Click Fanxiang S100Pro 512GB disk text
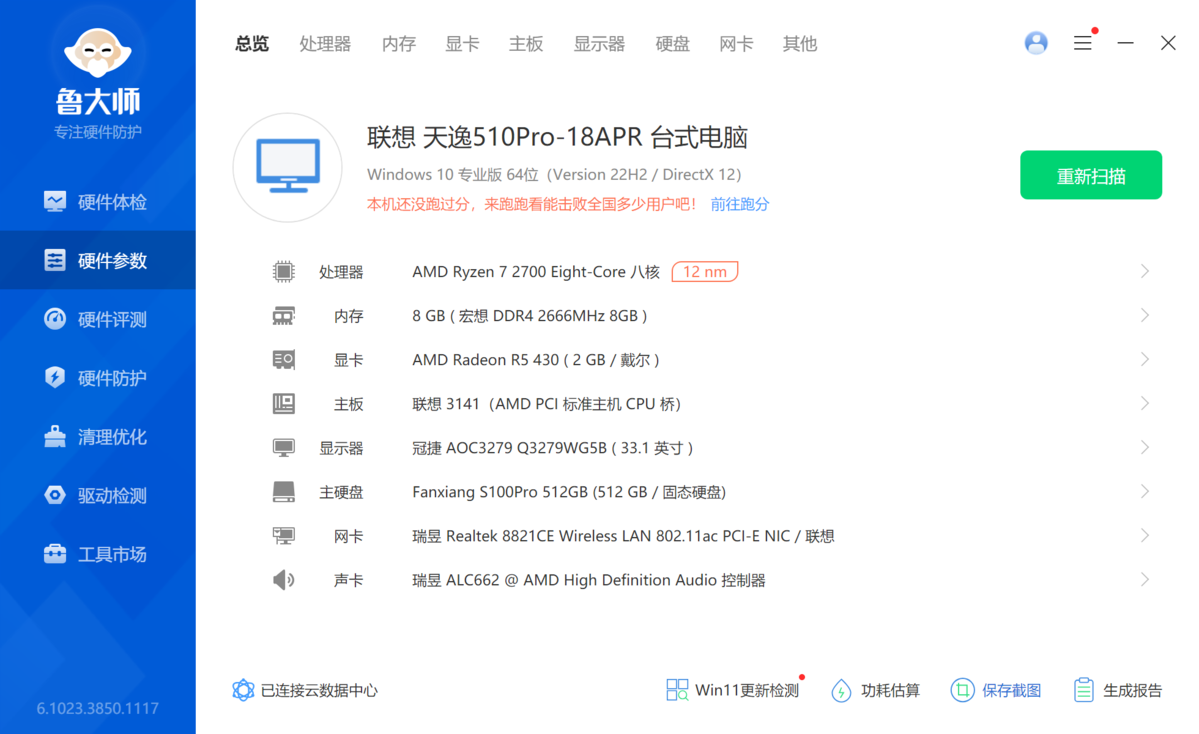Image resolution: width=1199 pixels, height=734 pixels. click(569, 492)
